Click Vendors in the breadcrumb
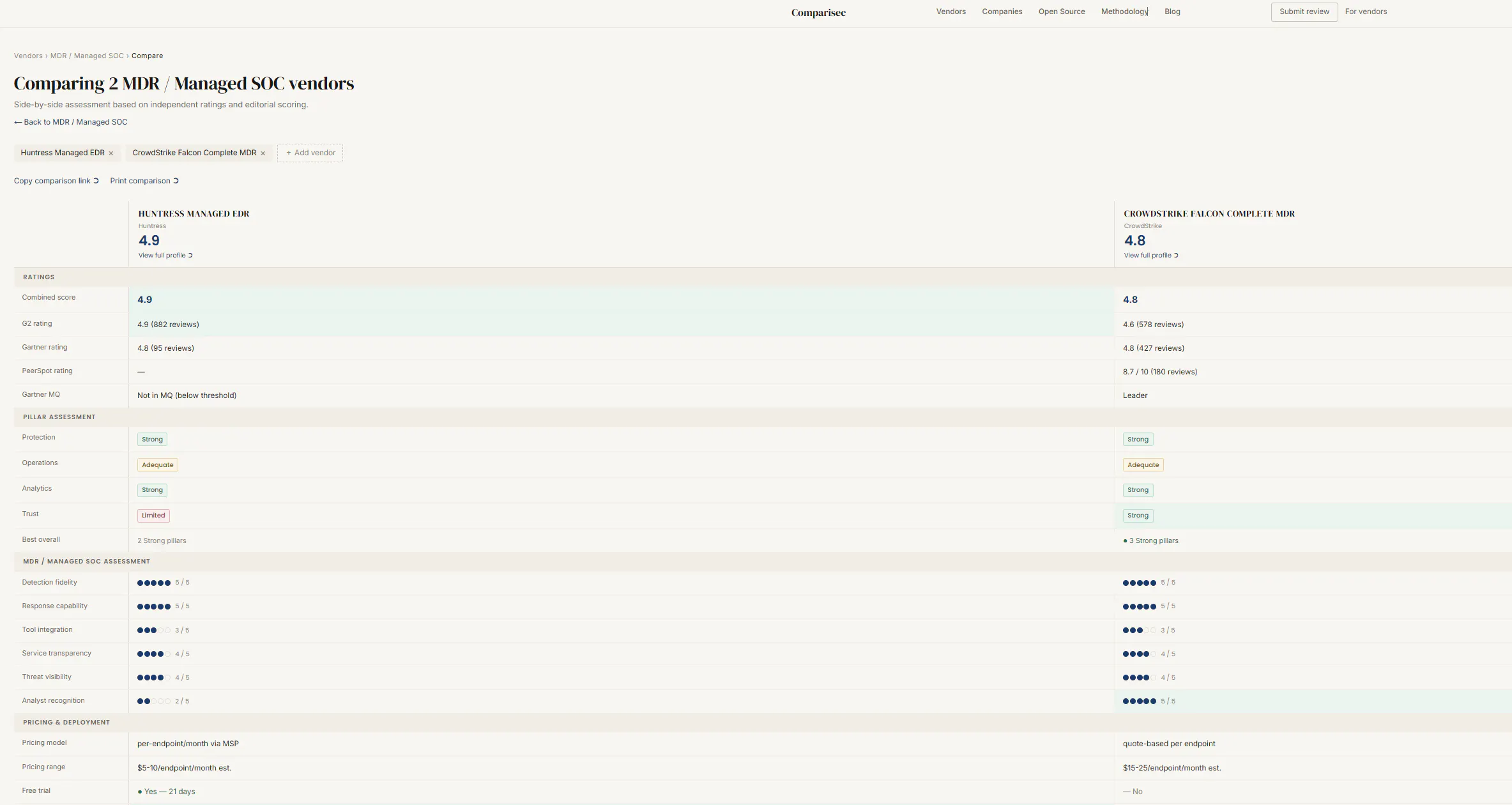 click(x=28, y=56)
